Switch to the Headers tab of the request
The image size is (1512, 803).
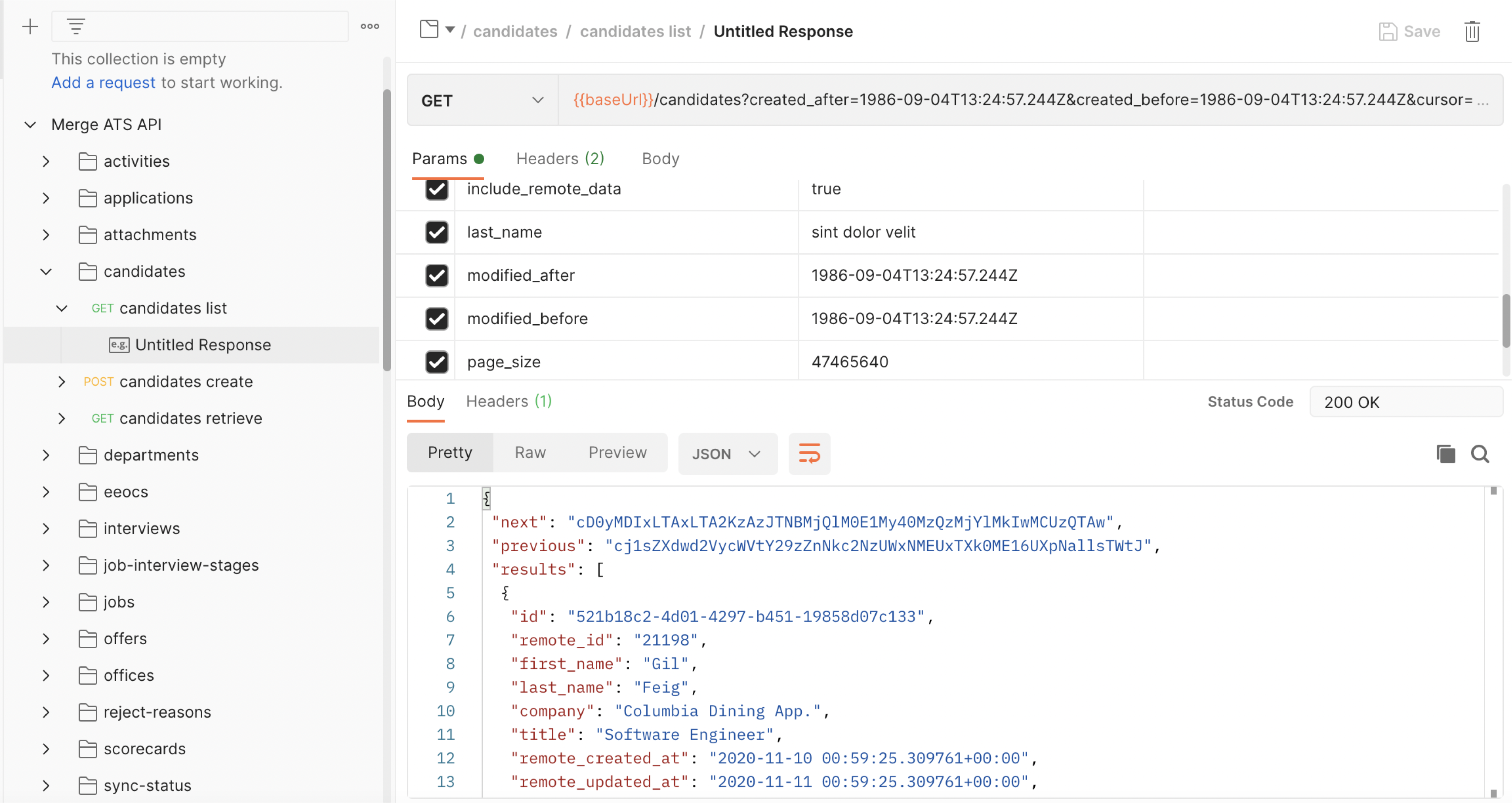(559, 158)
